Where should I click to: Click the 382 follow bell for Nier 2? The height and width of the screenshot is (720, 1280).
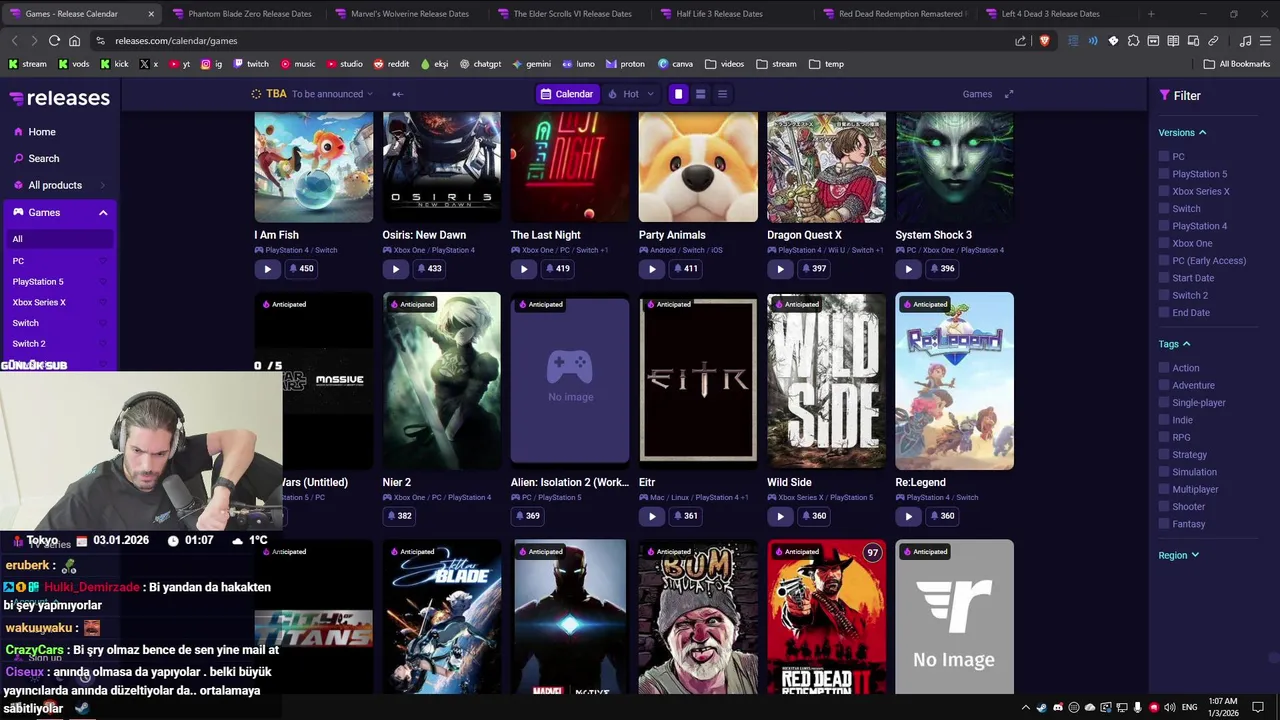399,516
